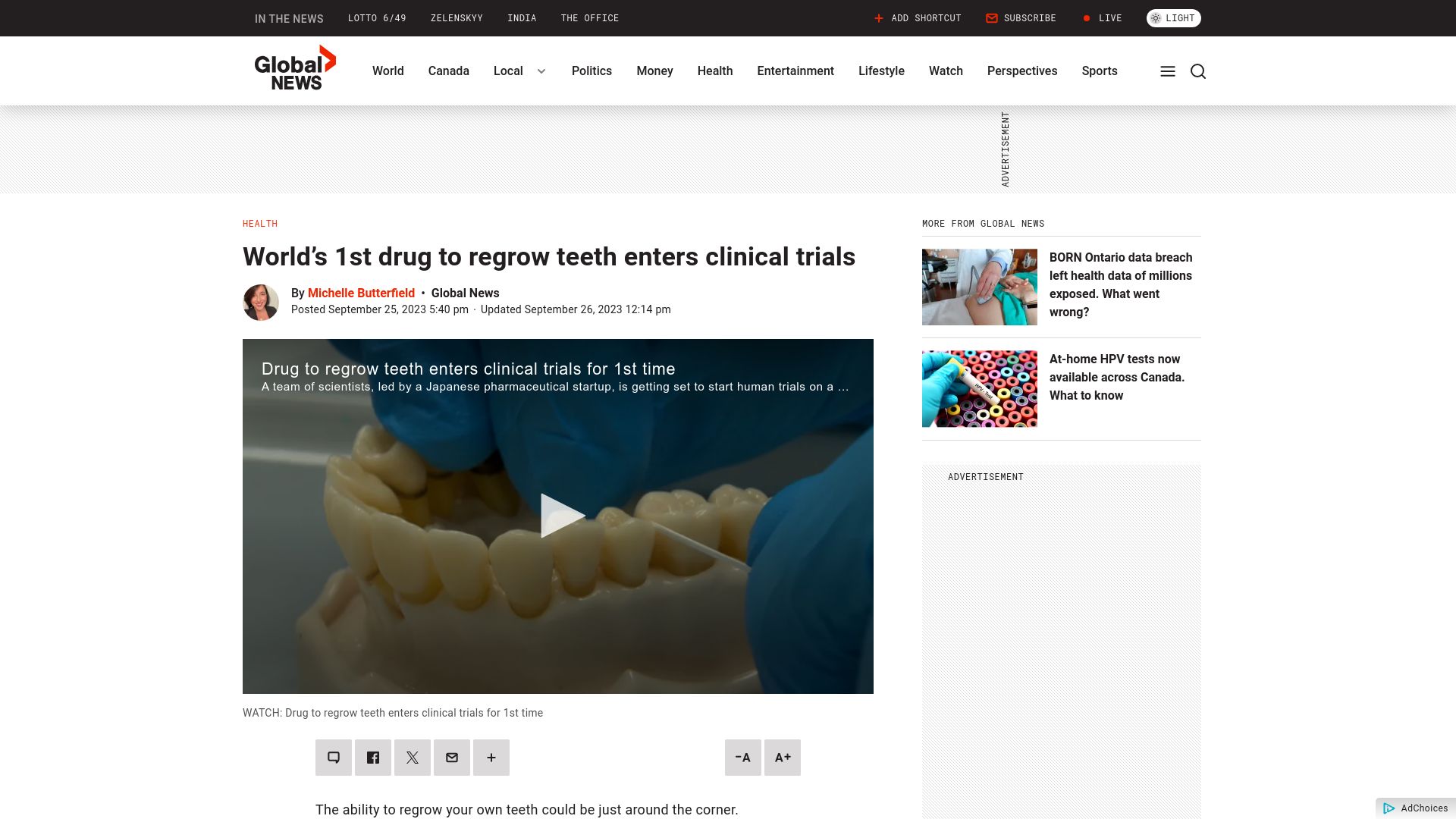Share article on Facebook
1456x819 pixels.
(x=373, y=758)
